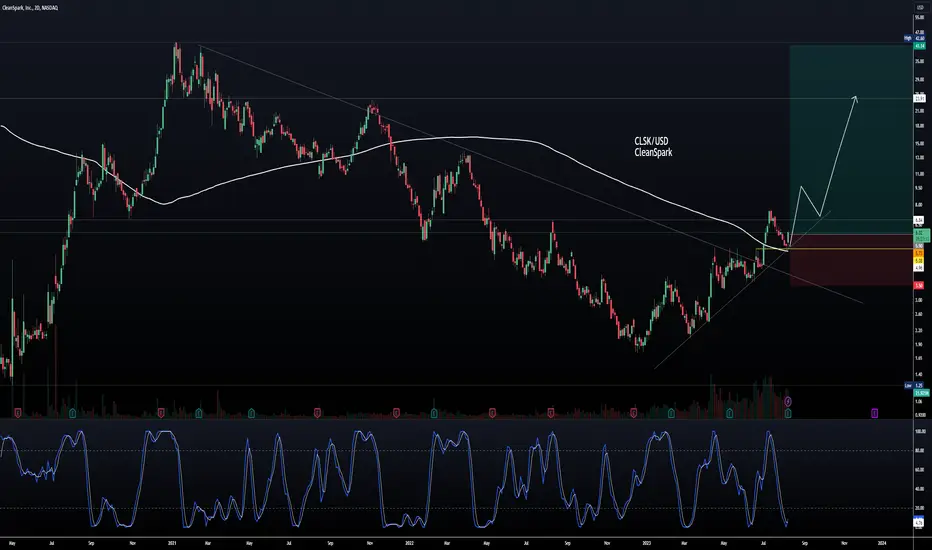Click the red earnings marker before Sep 2021
932x550 pixels.
317,413
